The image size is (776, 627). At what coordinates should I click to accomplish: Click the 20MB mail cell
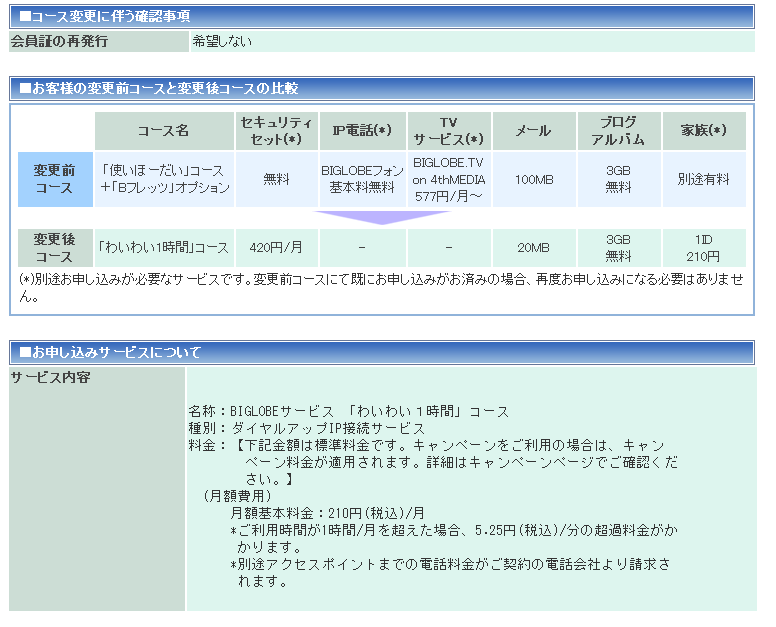pyautogui.click(x=534, y=248)
